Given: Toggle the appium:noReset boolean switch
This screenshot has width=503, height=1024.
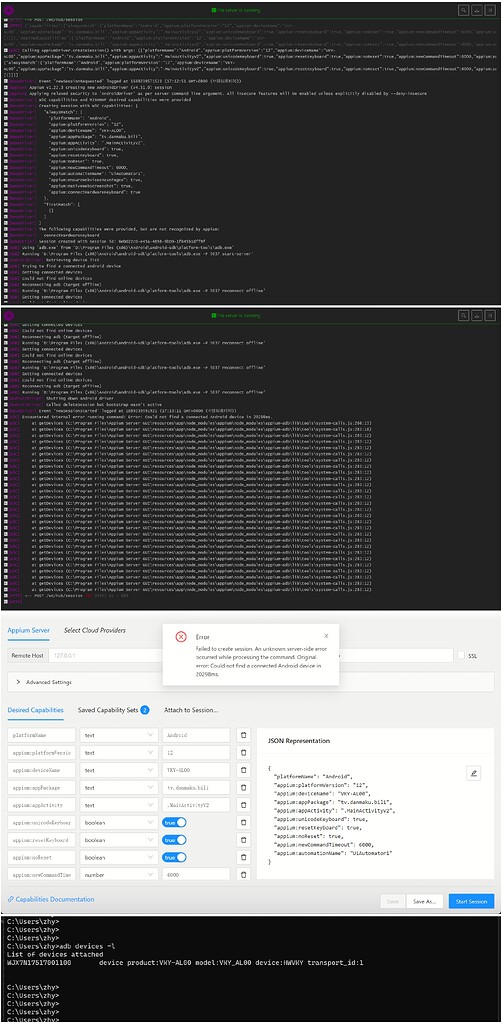Looking at the screenshot, I should (x=174, y=857).
